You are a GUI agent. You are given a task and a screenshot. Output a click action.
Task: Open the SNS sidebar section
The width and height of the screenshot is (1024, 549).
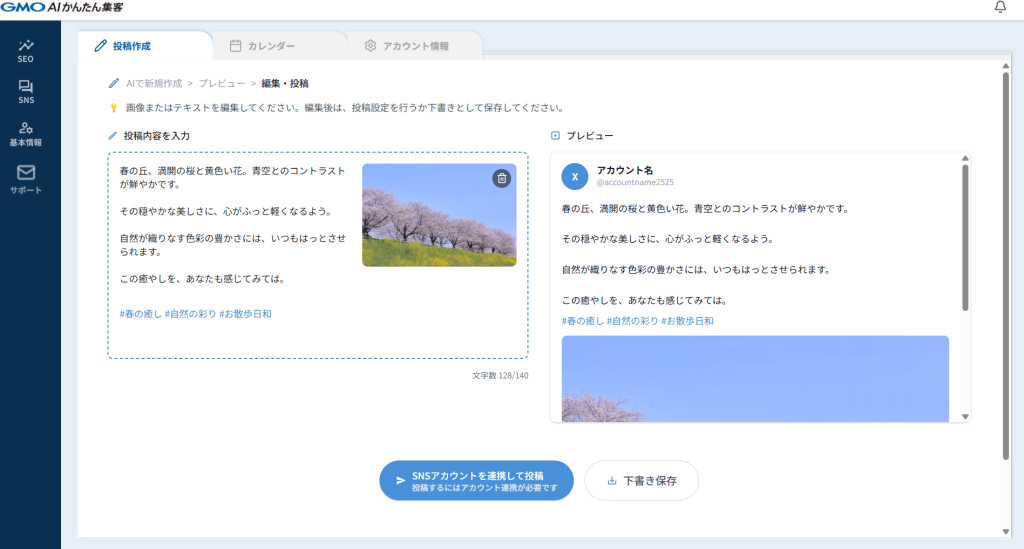tap(26, 92)
